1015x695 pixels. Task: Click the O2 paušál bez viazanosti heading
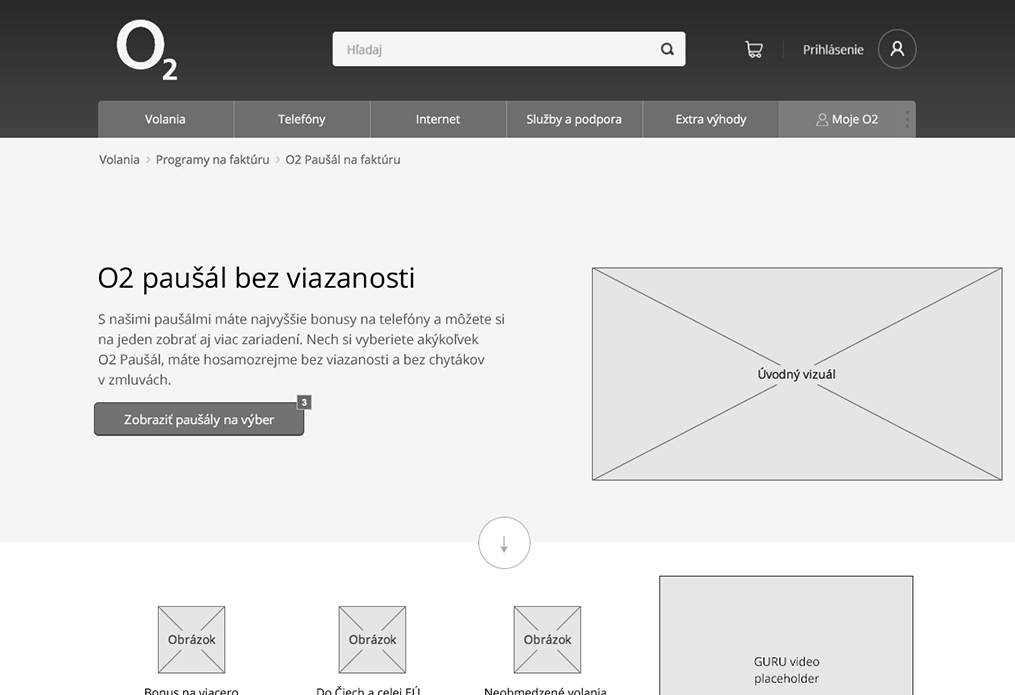[x=256, y=278]
